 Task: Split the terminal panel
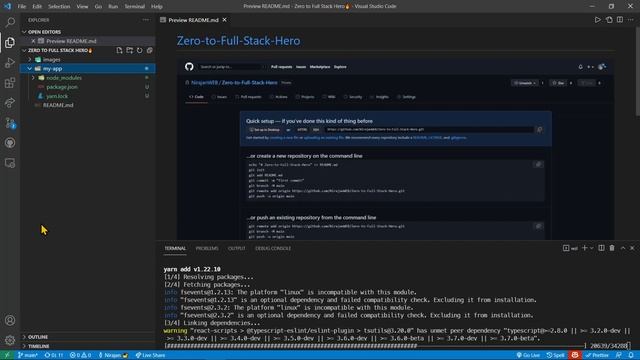tap(601, 248)
